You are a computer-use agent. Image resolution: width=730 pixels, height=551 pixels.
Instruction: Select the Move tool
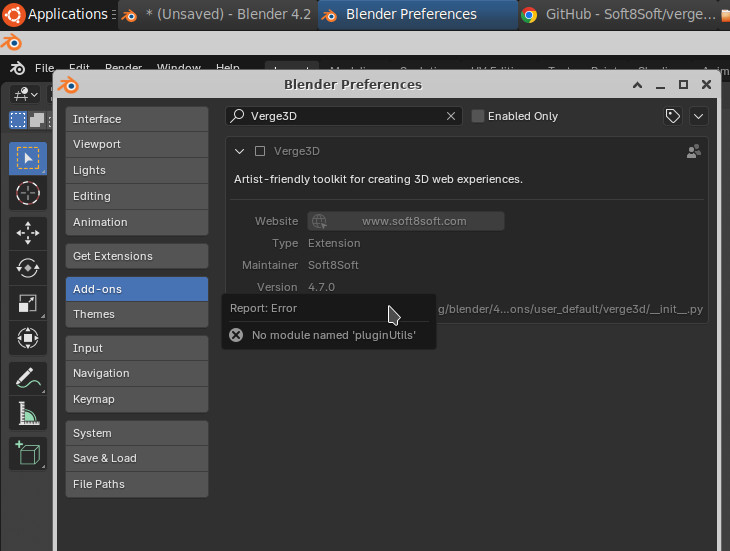28,233
